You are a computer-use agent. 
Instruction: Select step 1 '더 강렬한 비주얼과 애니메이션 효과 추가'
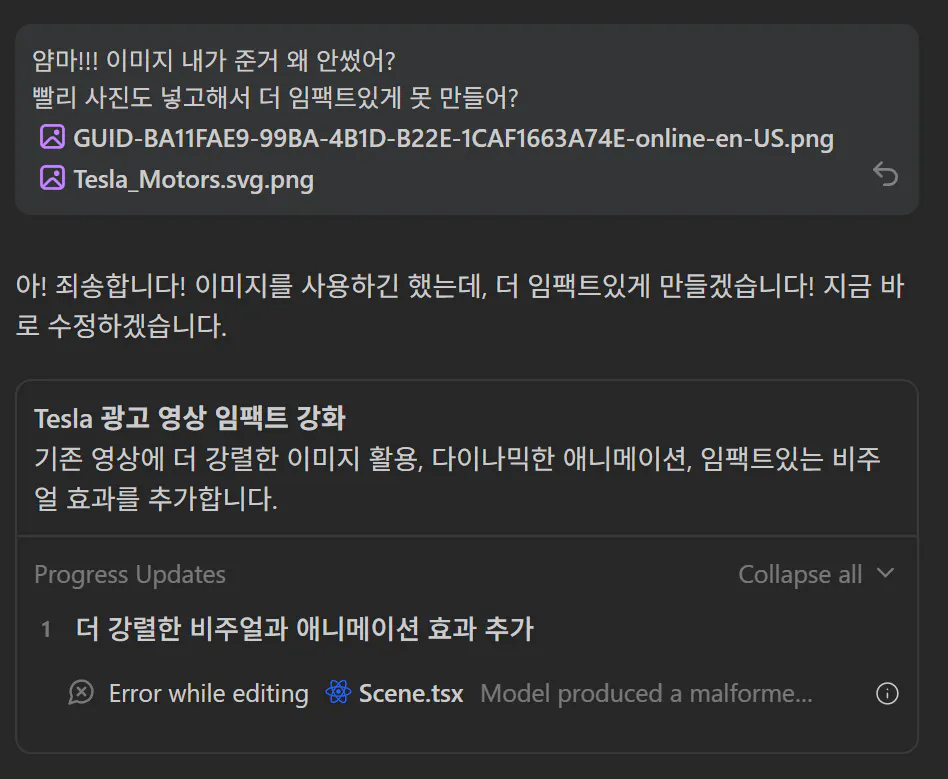(304, 629)
